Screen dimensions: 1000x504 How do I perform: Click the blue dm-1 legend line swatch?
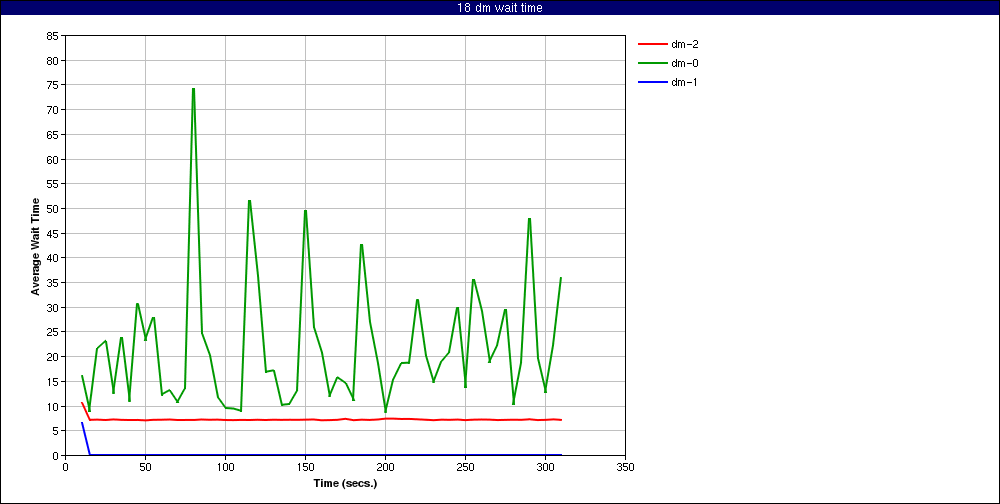point(651,82)
